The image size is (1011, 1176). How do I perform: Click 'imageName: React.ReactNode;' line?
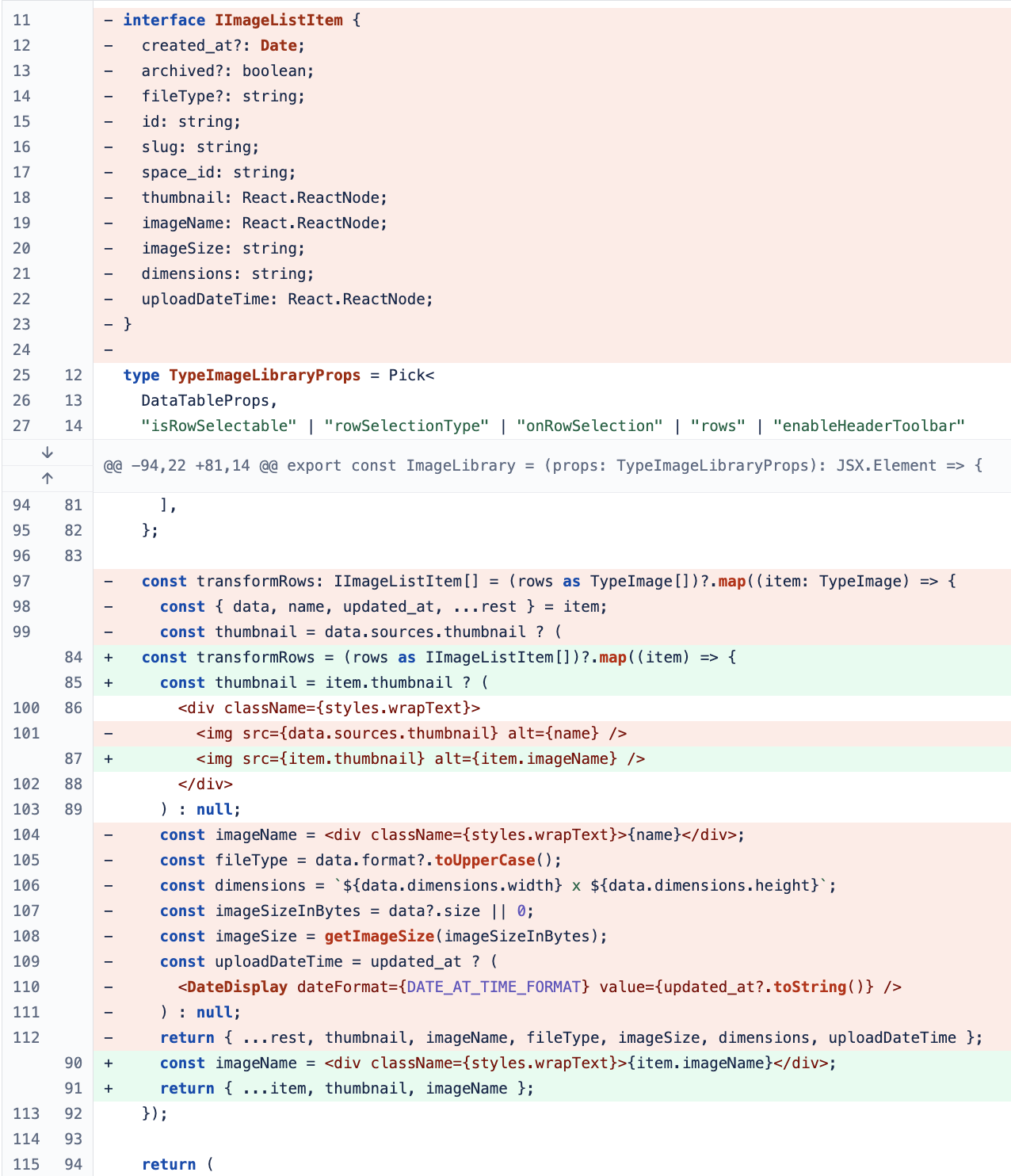click(x=552, y=223)
